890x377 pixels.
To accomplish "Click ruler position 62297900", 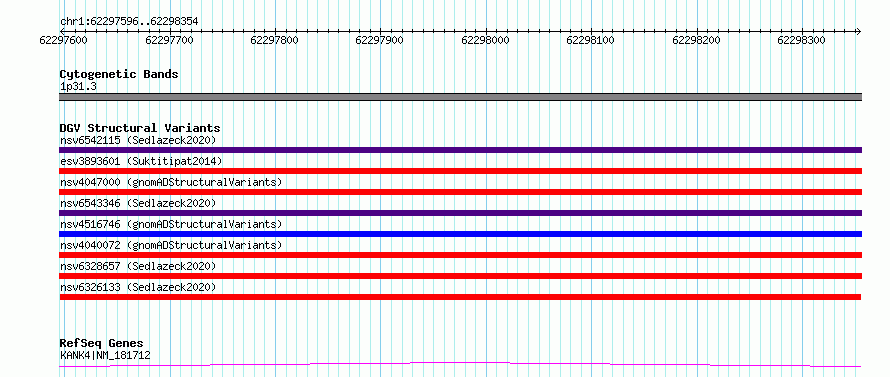I will tap(380, 40).
